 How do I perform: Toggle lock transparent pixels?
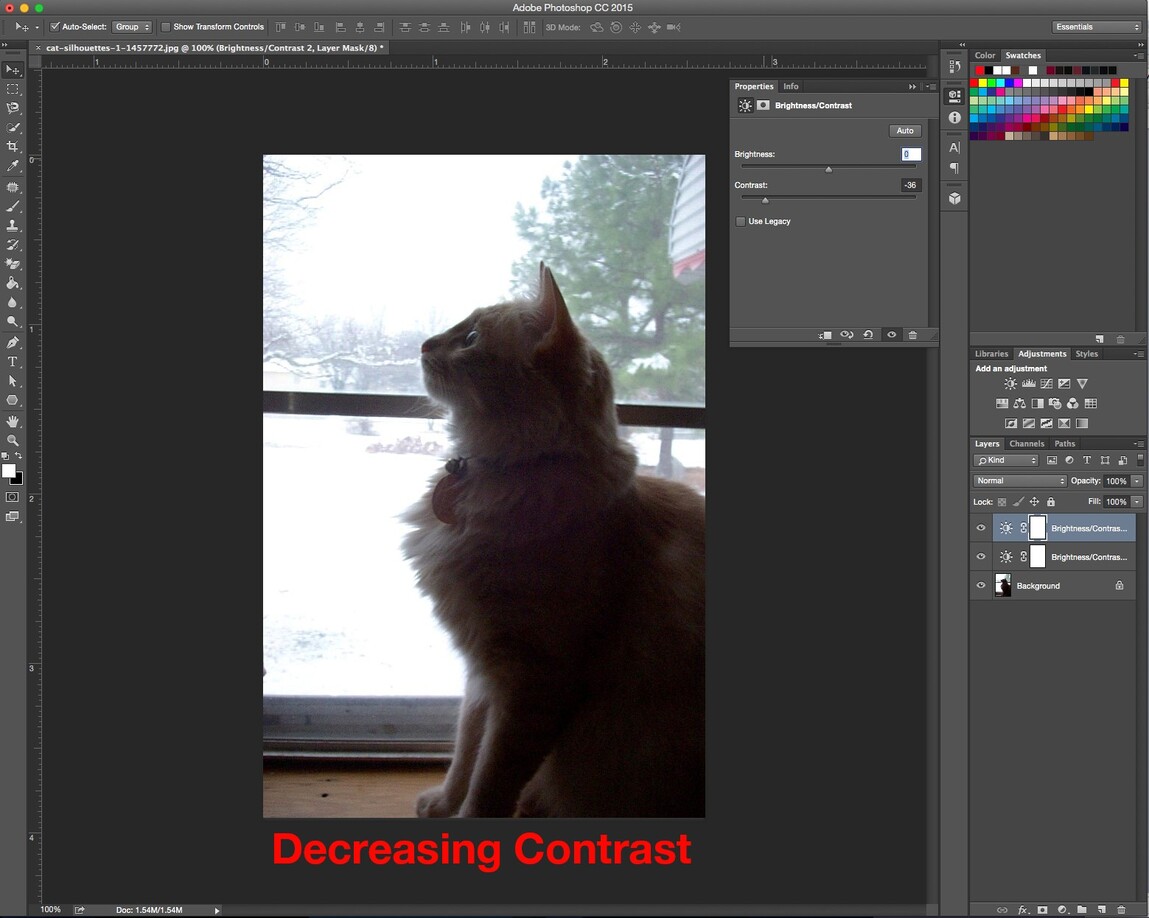(1002, 502)
